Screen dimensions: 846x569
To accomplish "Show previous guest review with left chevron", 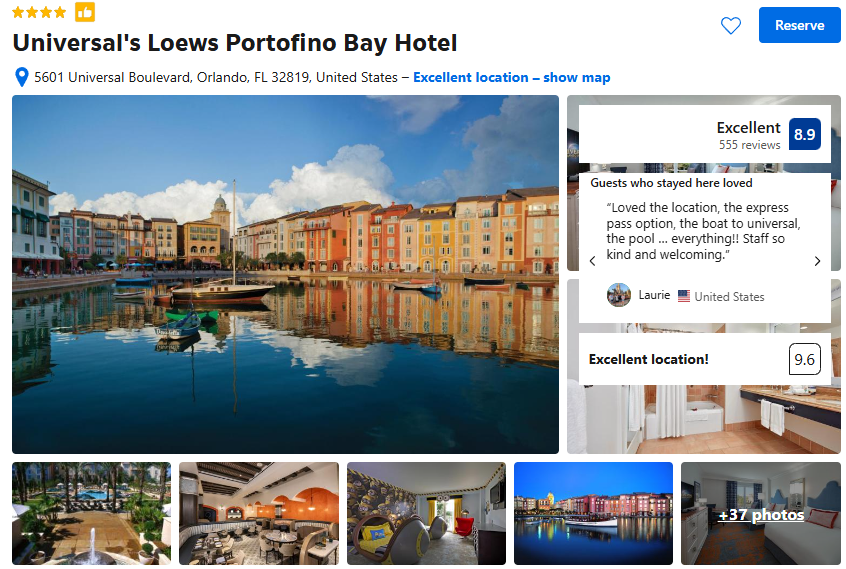I will 592,261.
